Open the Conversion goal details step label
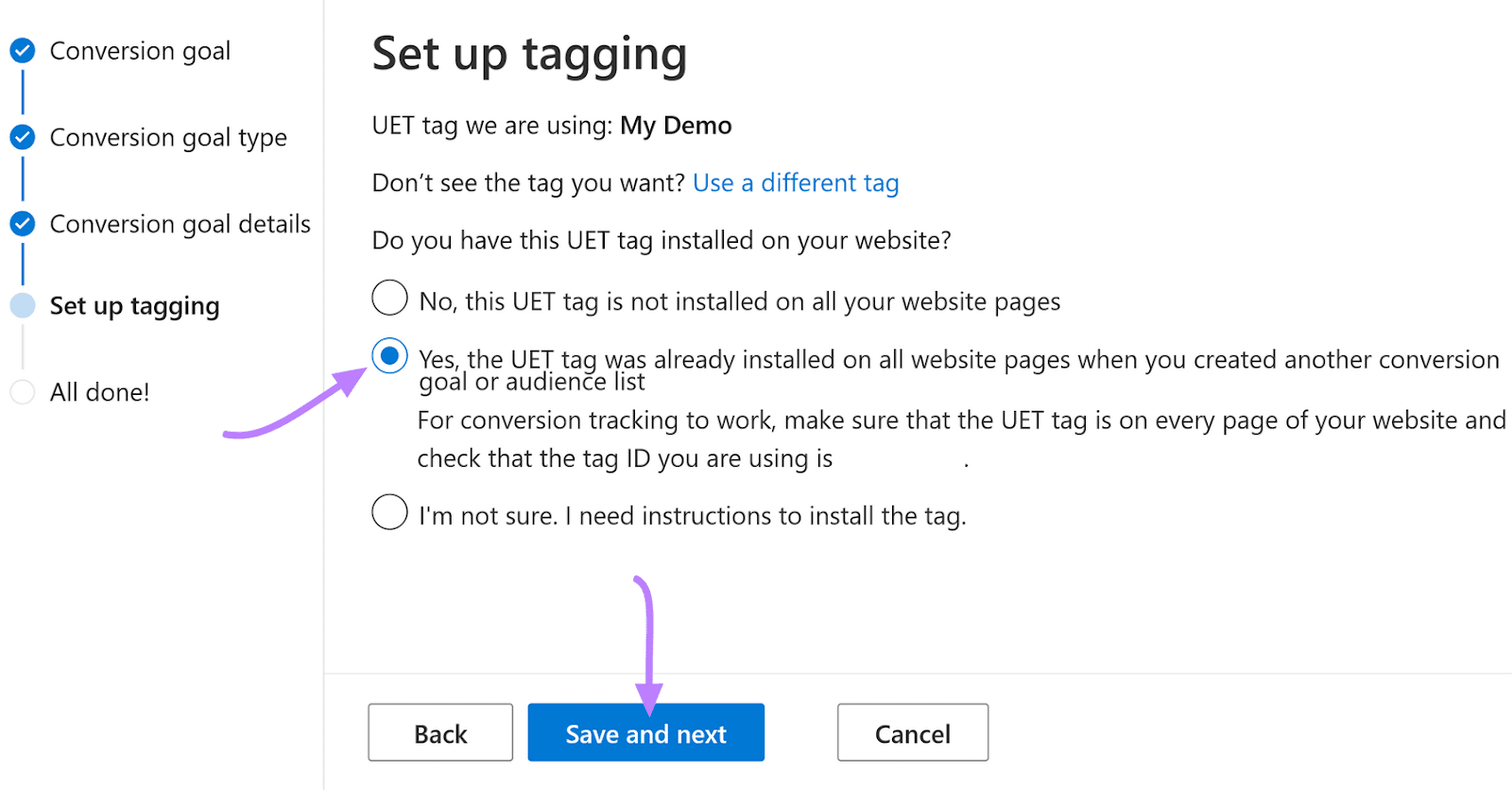The height and width of the screenshot is (790, 1512). point(180,224)
